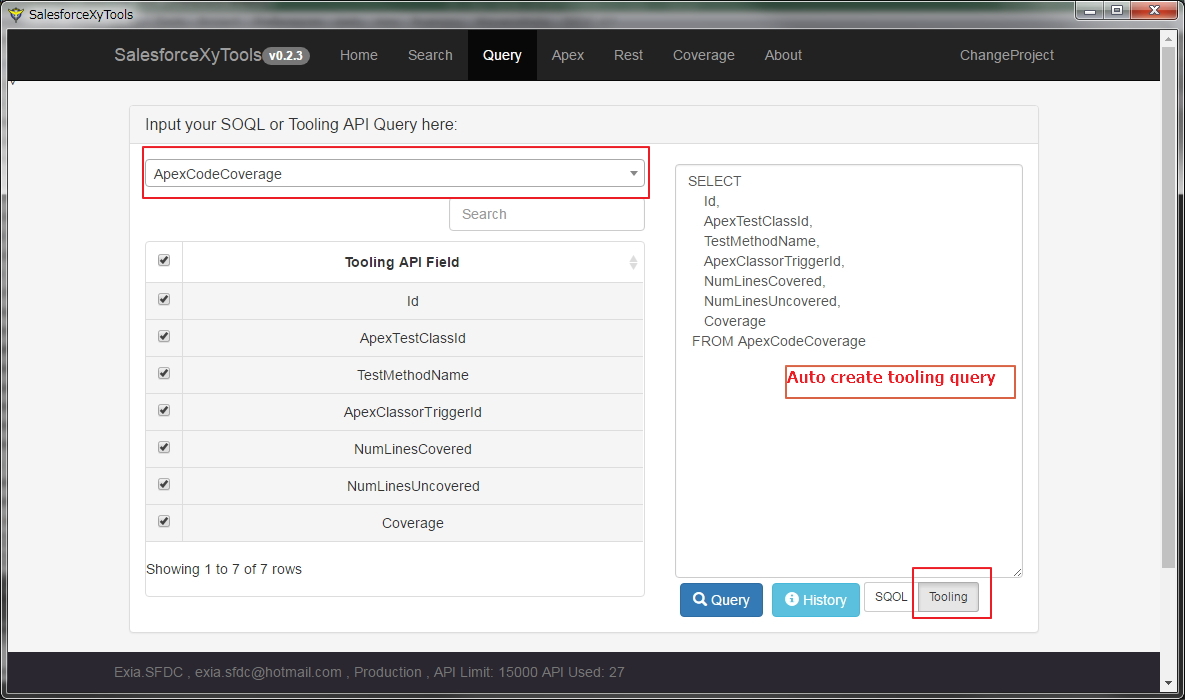Uncheck the NumLinesCovered field checkbox
Image resolution: width=1185 pixels, height=700 pixels.
pos(164,448)
